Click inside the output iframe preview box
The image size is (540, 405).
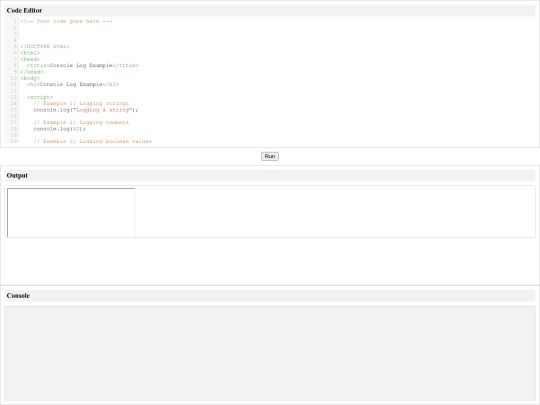click(x=71, y=212)
